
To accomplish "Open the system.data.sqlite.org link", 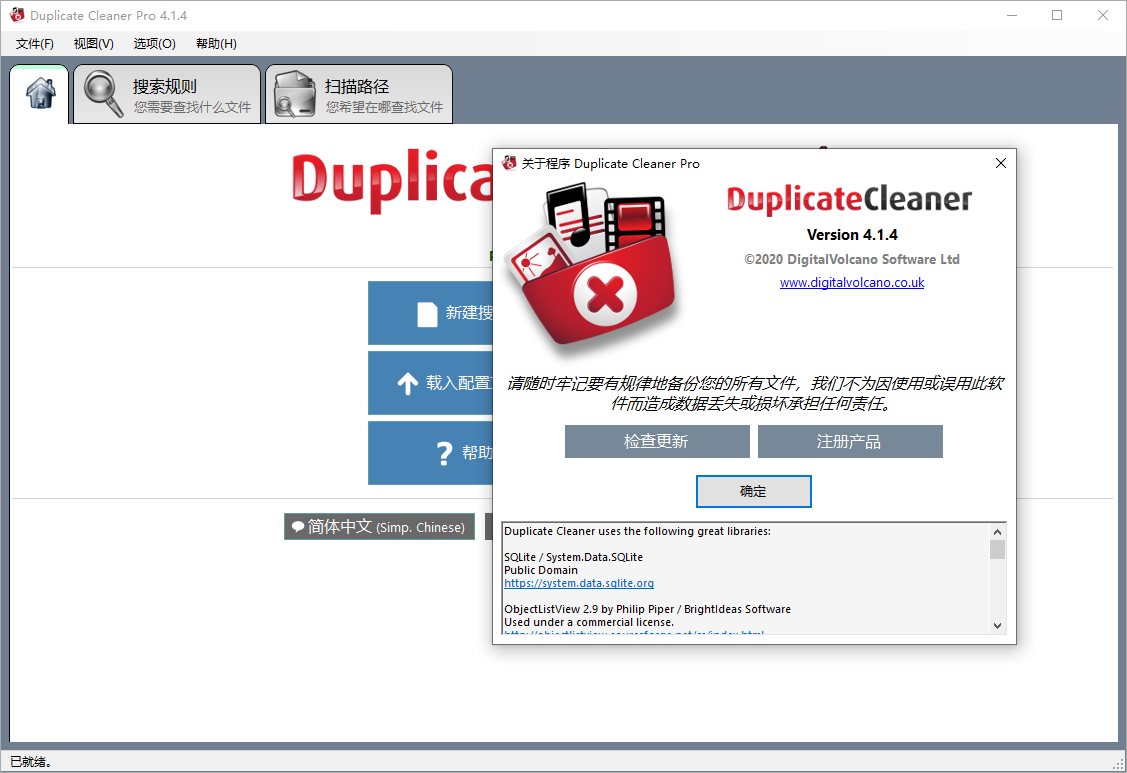I will [579, 583].
